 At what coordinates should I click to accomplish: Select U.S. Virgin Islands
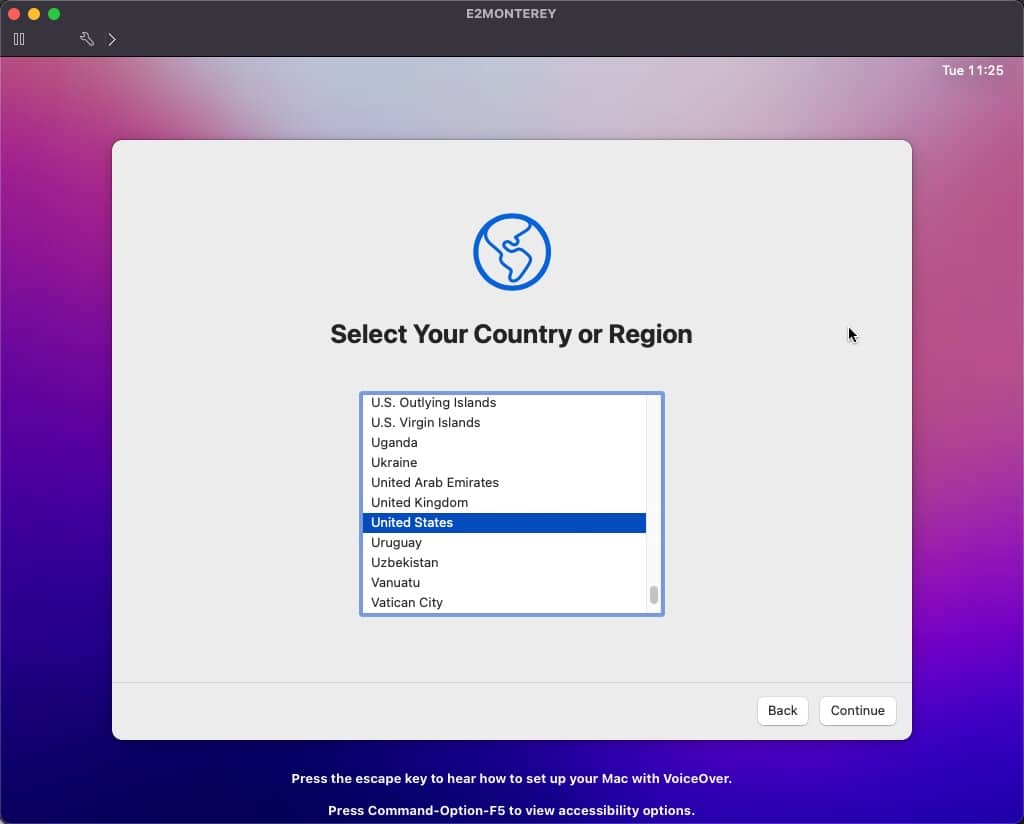[x=504, y=422]
